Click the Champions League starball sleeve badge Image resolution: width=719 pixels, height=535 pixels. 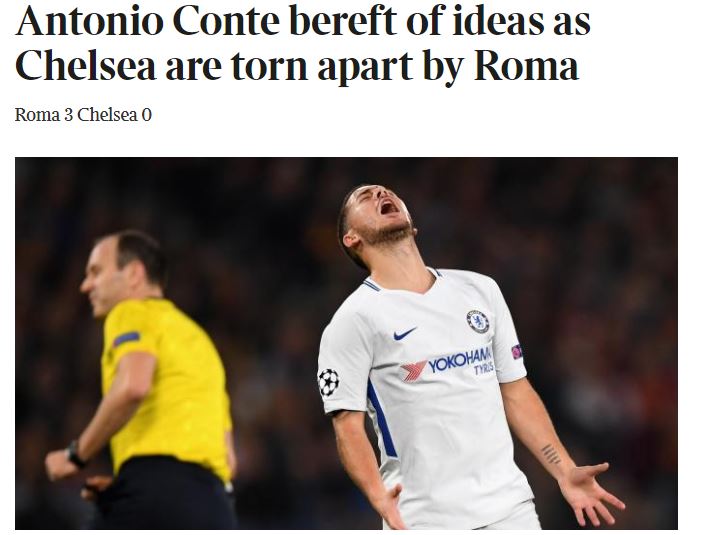coord(328,382)
